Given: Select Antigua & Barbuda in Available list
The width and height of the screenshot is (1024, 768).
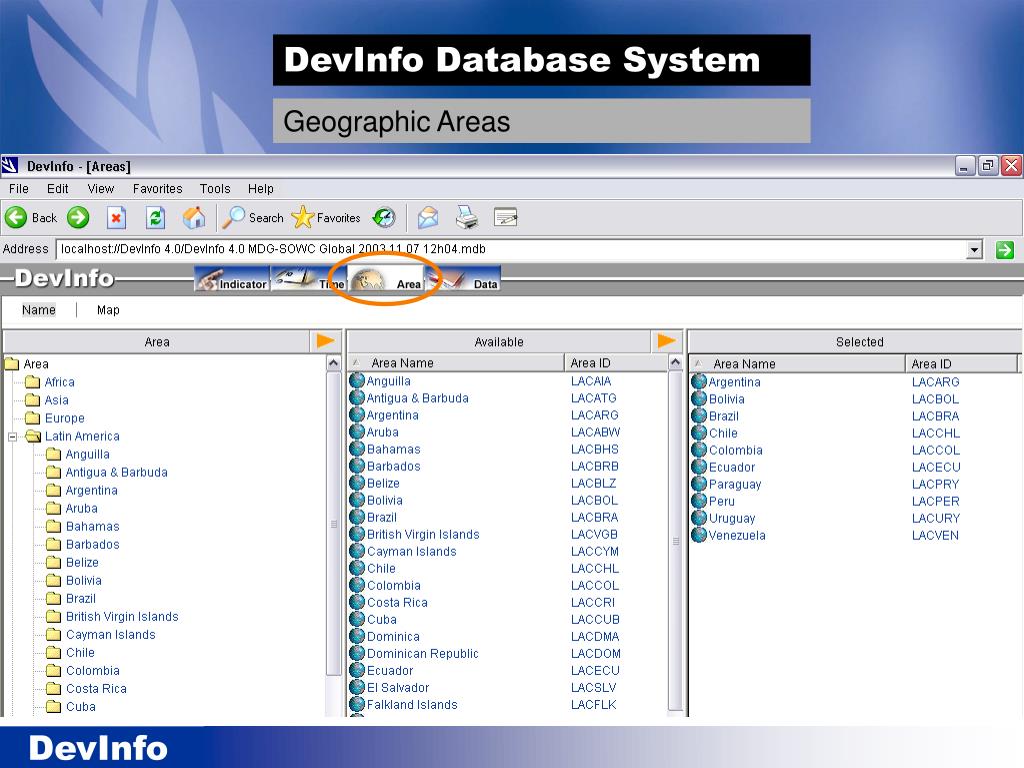Looking at the screenshot, I should [417, 398].
